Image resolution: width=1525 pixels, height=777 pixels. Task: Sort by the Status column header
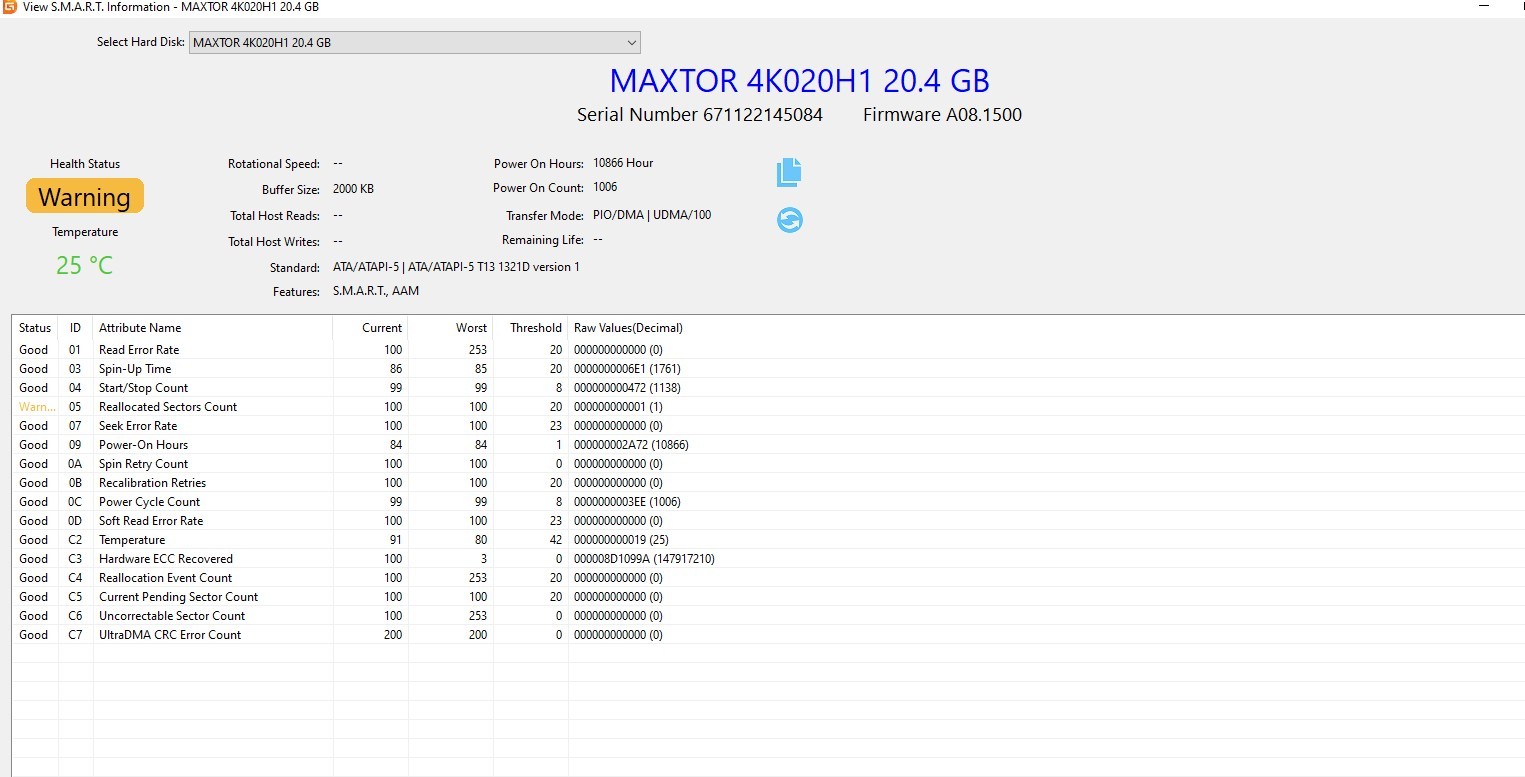click(x=35, y=328)
